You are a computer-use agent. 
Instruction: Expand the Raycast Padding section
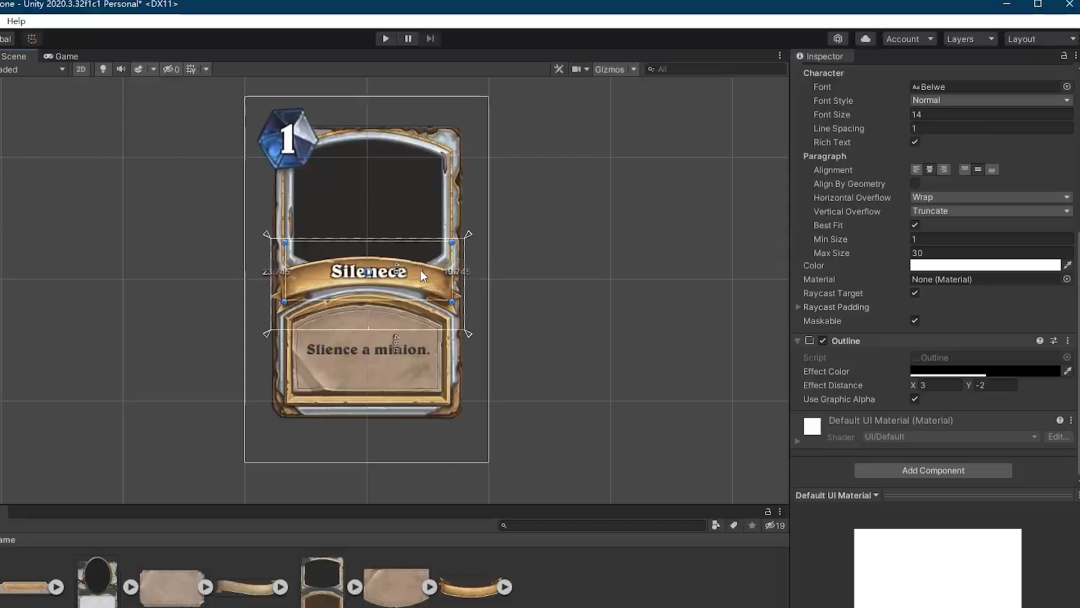click(x=798, y=307)
